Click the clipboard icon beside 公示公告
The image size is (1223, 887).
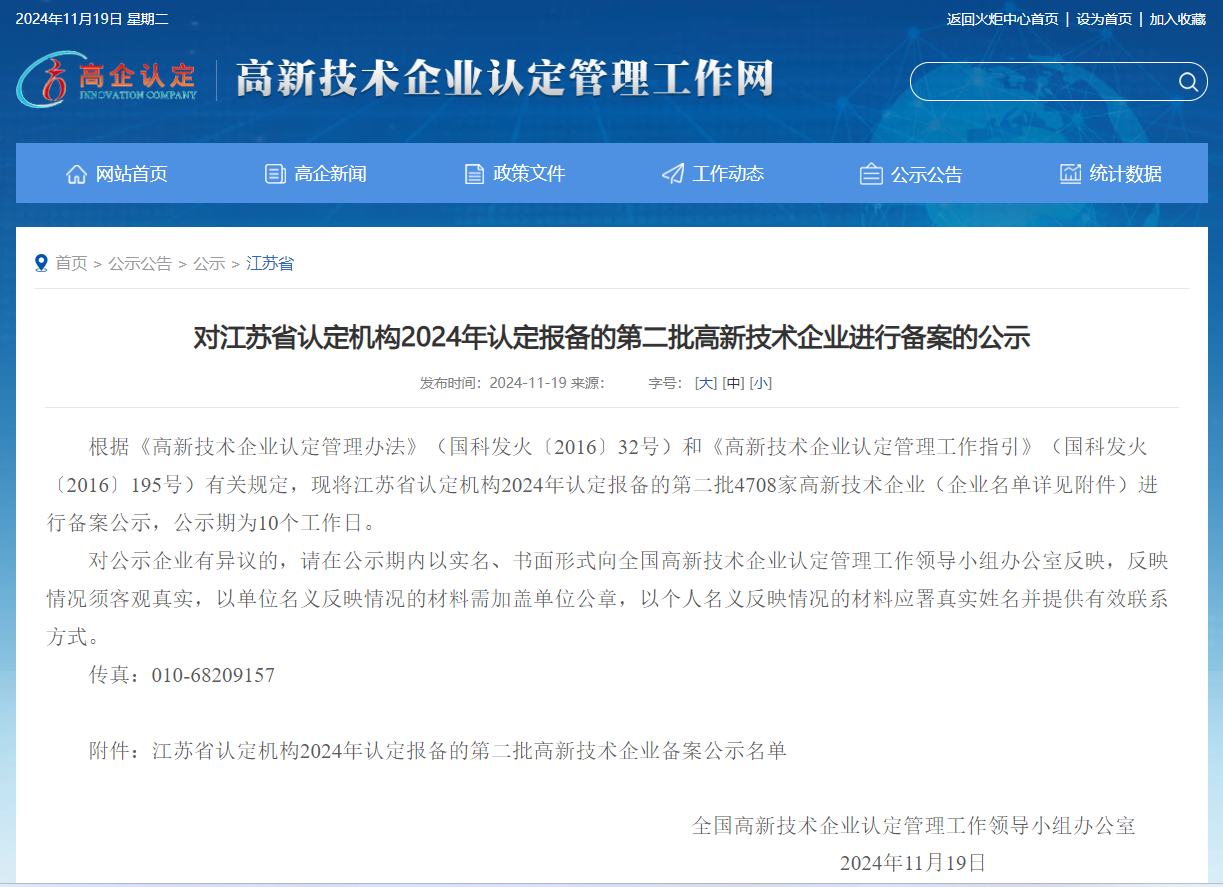(x=871, y=174)
